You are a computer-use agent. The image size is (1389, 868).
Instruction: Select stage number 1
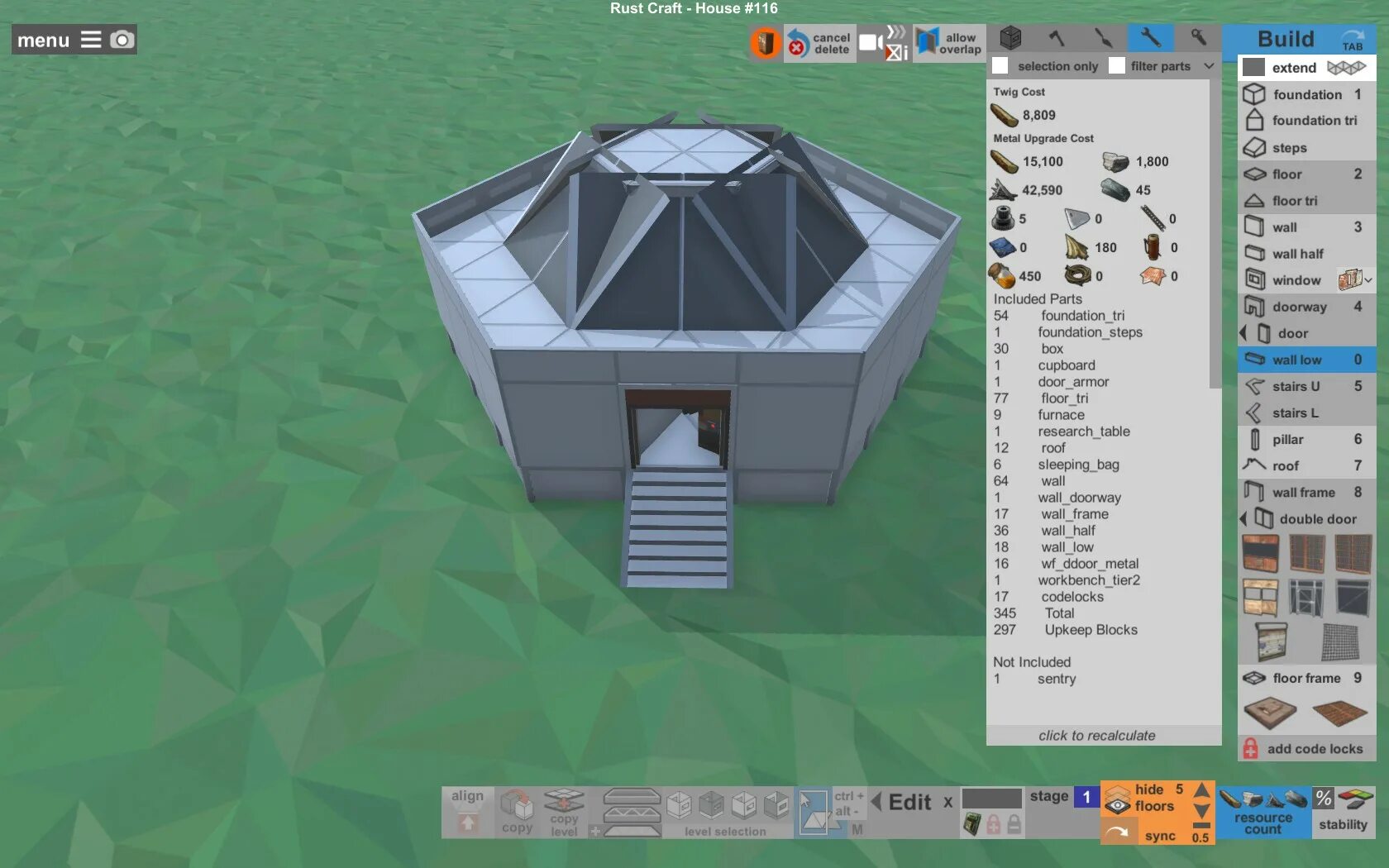click(1086, 797)
